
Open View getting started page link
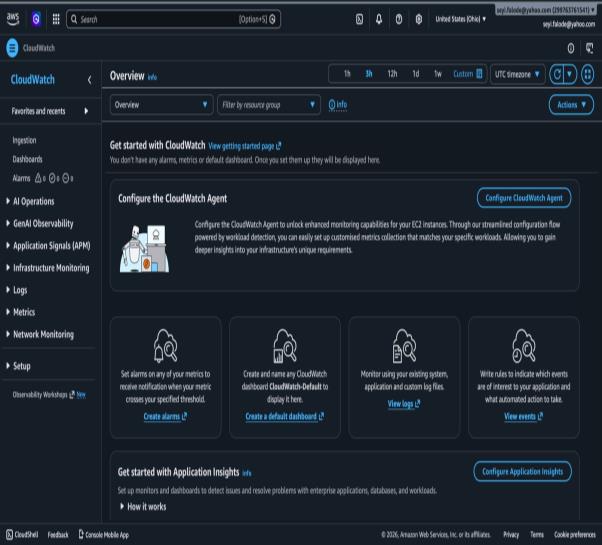pos(245,146)
